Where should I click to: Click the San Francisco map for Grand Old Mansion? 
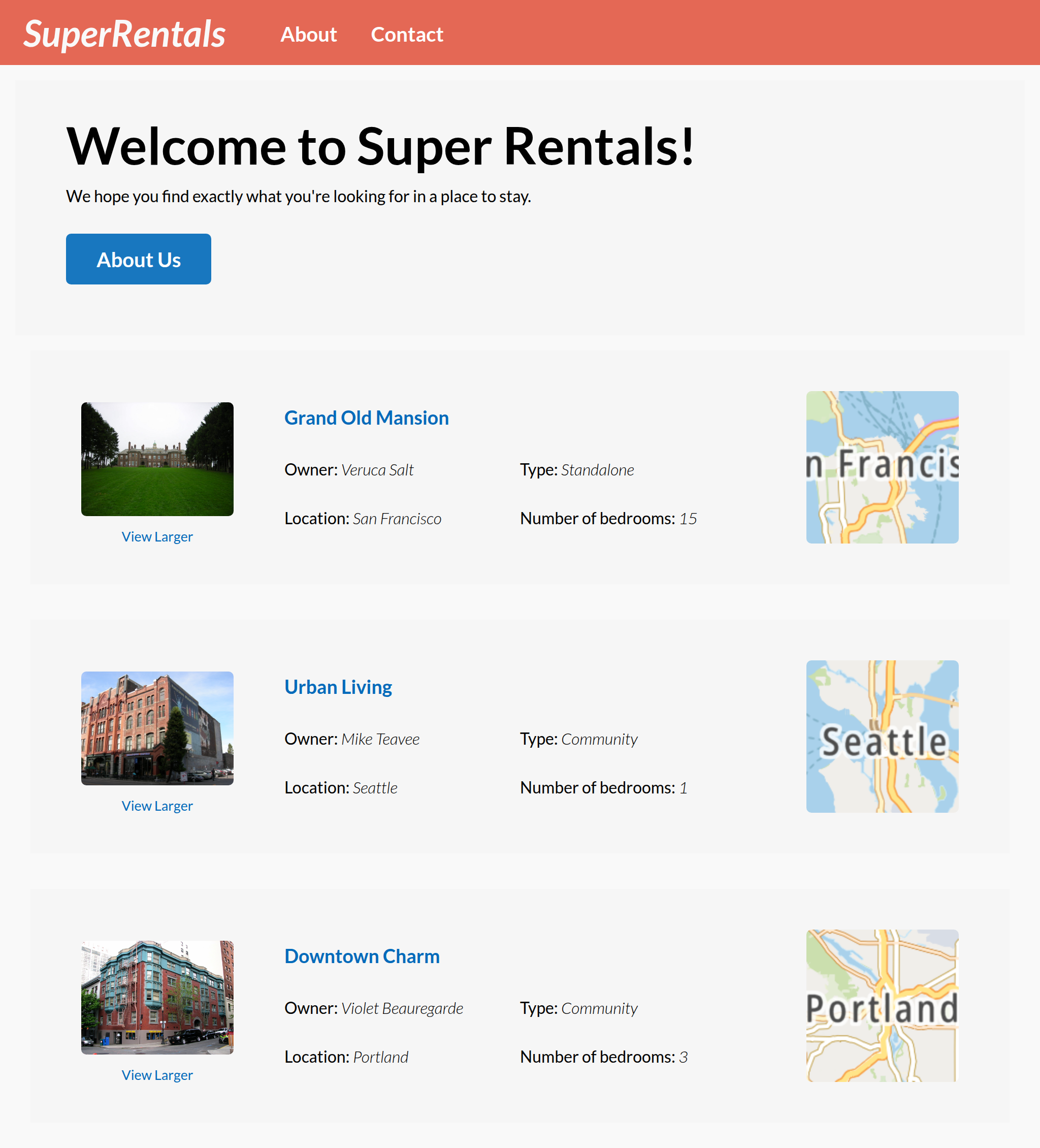coord(882,466)
